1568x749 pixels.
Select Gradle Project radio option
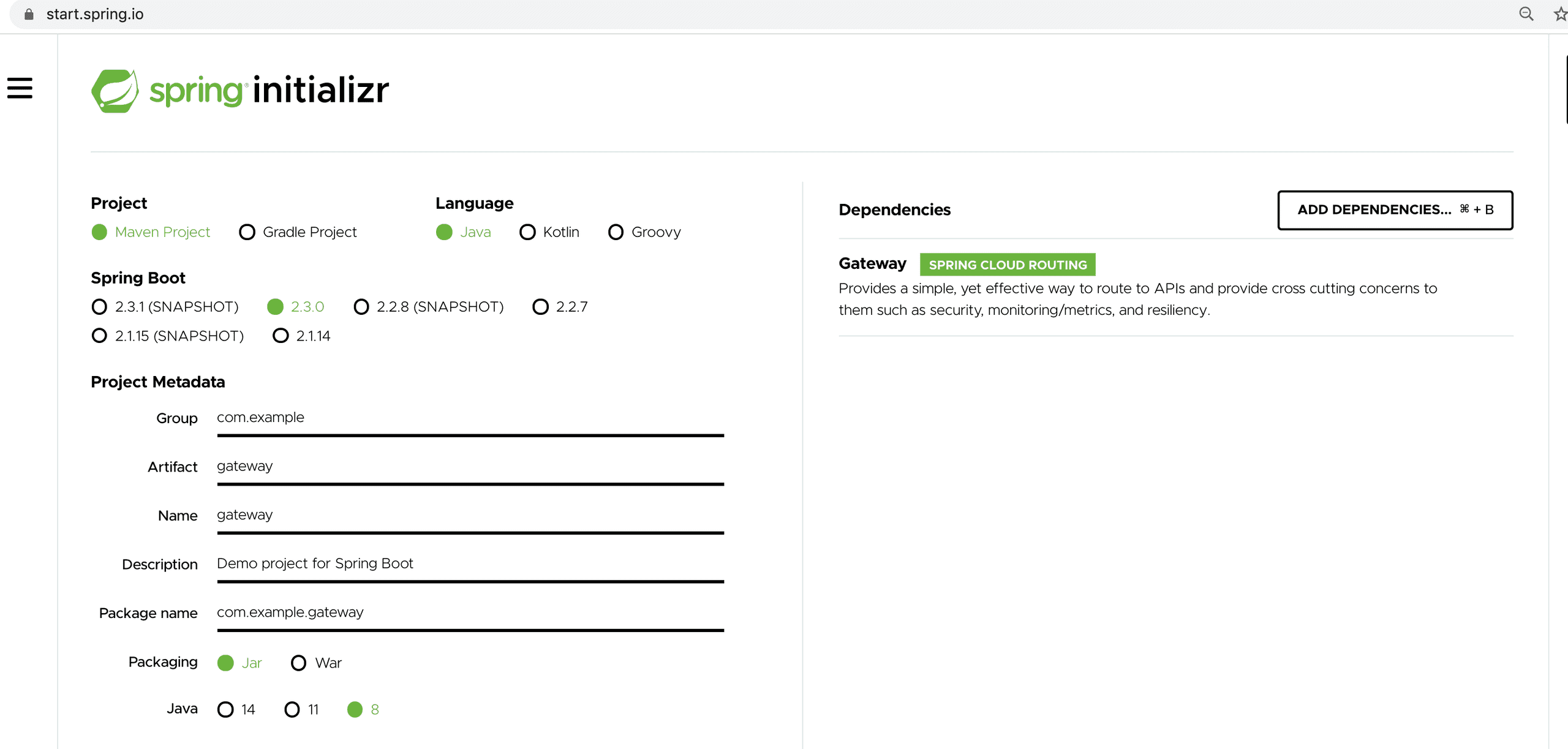[298, 232]
